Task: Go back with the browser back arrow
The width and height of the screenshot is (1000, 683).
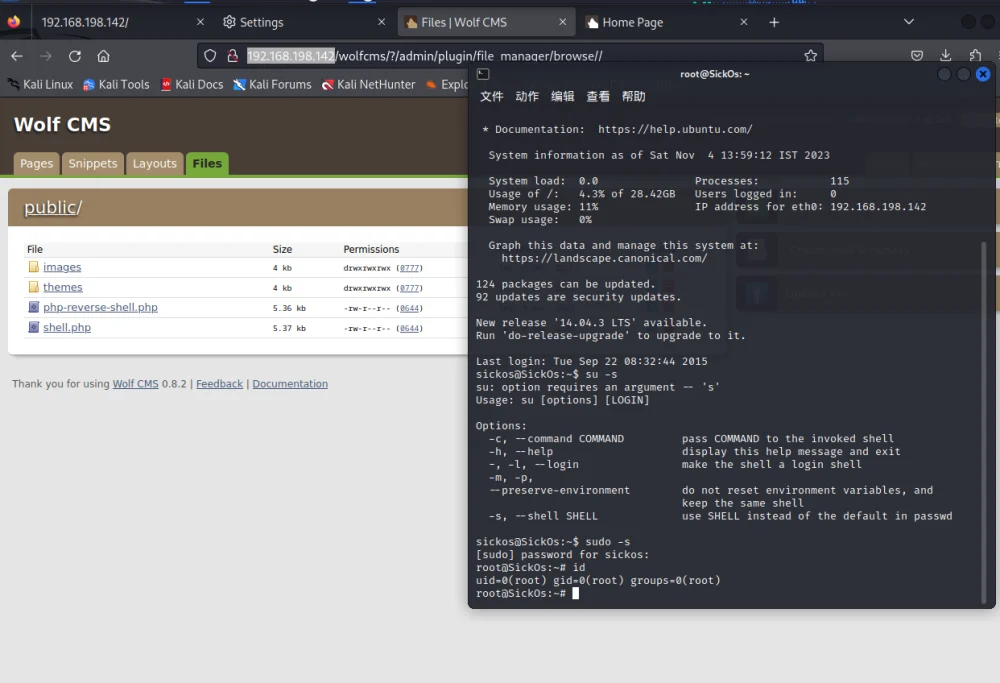Action: click(17, 56)
